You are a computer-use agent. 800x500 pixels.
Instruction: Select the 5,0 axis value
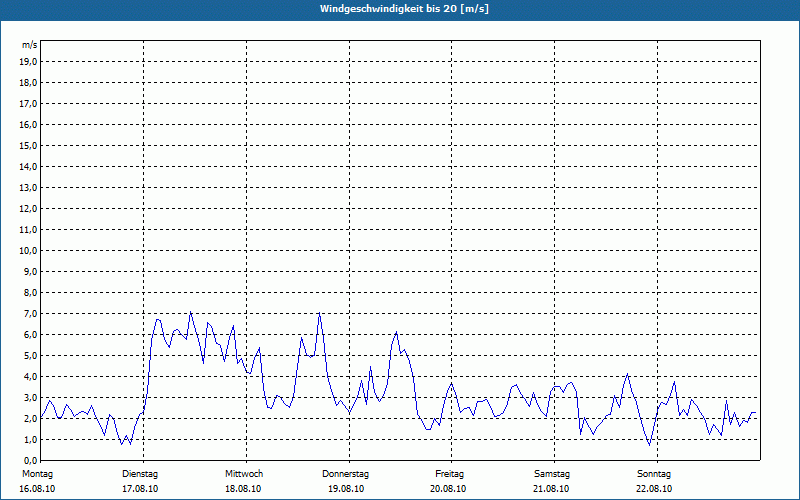click(31, 356)
